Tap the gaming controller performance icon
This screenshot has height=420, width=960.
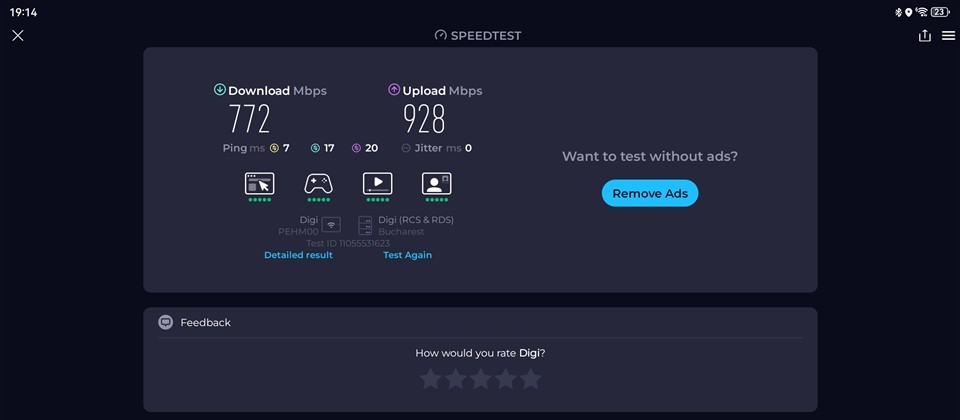point(318,184)
